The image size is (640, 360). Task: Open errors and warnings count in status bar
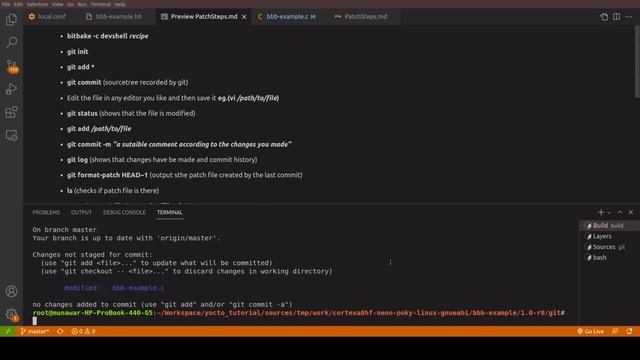pos(83,331)
